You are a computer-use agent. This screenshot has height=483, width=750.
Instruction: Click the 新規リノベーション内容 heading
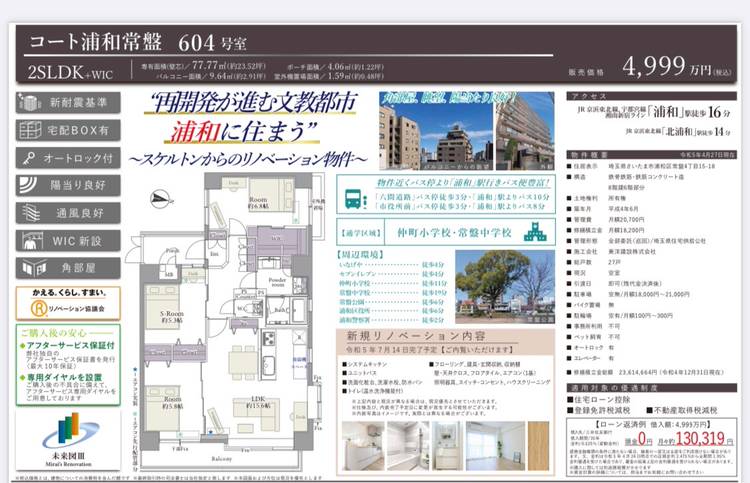[x=416, y=336]
